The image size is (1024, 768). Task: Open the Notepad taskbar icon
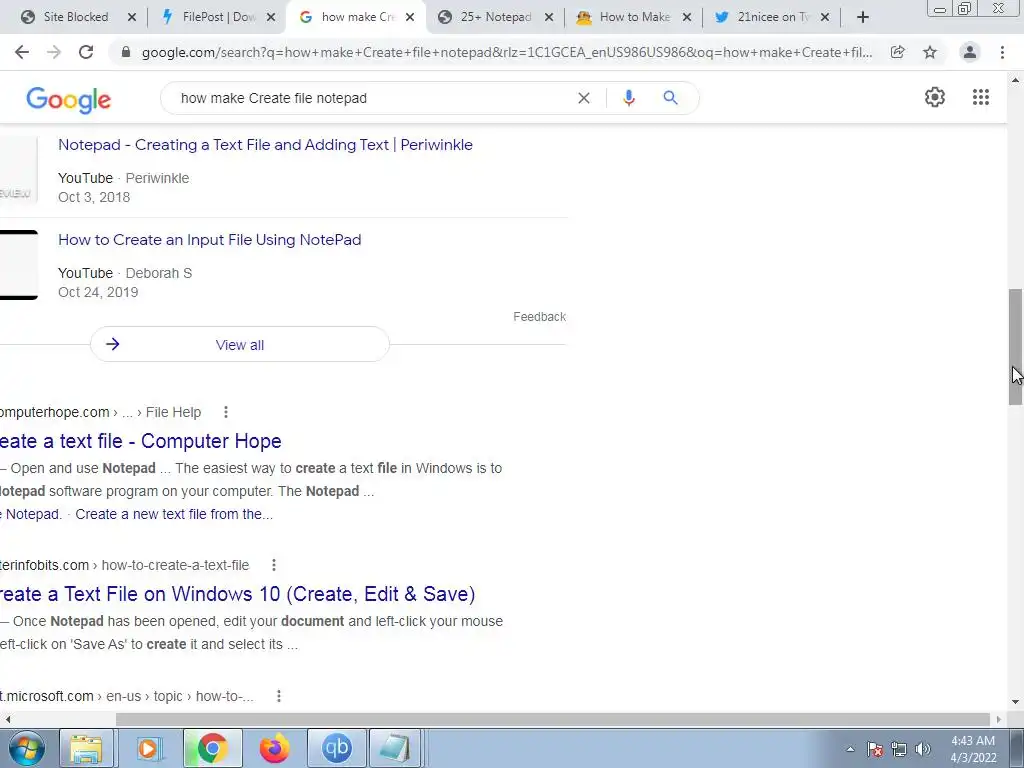396,748
